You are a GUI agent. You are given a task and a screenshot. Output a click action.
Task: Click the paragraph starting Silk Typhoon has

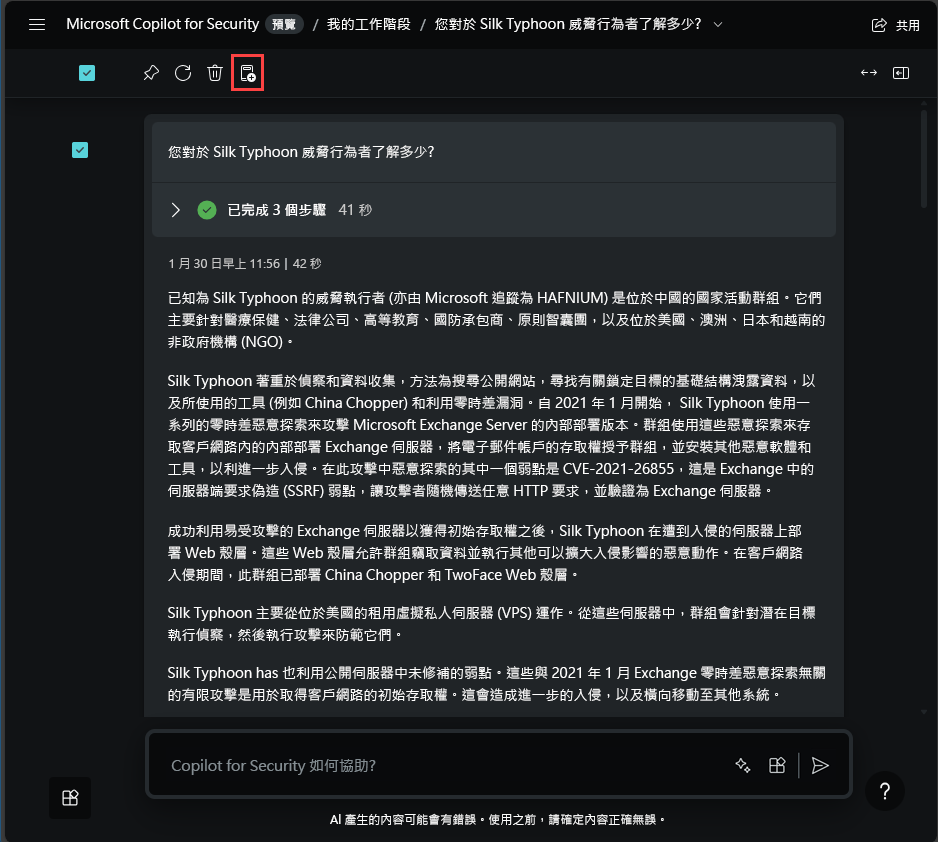tap(496, 684)
